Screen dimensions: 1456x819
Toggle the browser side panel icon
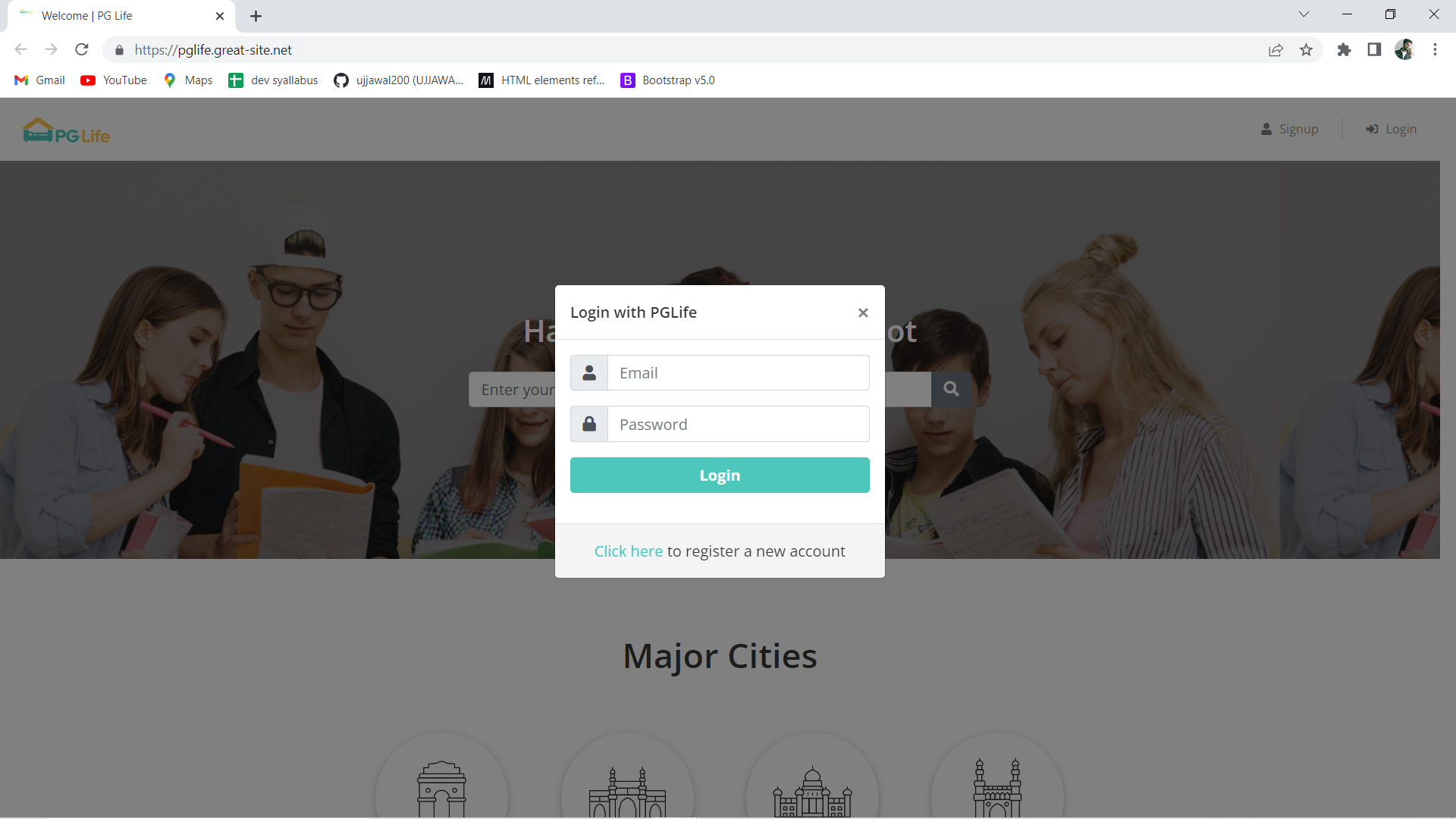1374,50
